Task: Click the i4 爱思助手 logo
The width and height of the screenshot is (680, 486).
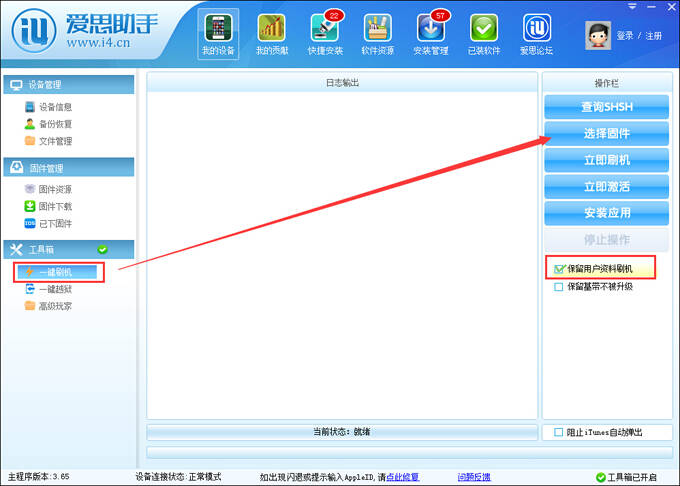Action: point(85,30)
